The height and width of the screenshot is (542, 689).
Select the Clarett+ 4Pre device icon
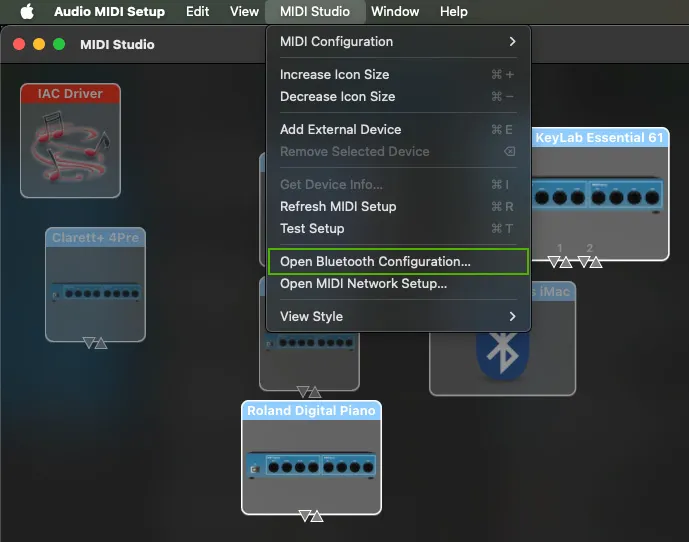[x=95, y=284]
